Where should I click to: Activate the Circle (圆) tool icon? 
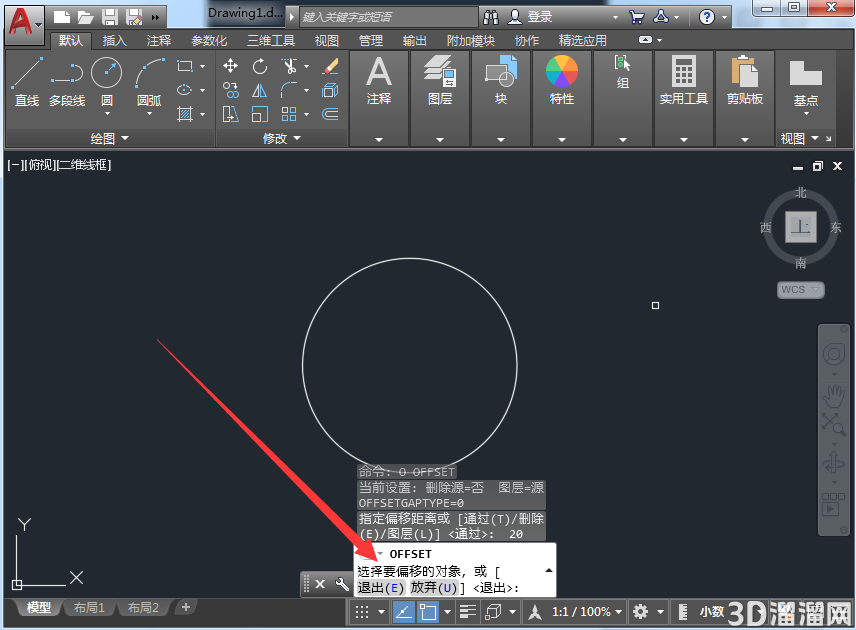pyautogui.click(x=106, y=73)
